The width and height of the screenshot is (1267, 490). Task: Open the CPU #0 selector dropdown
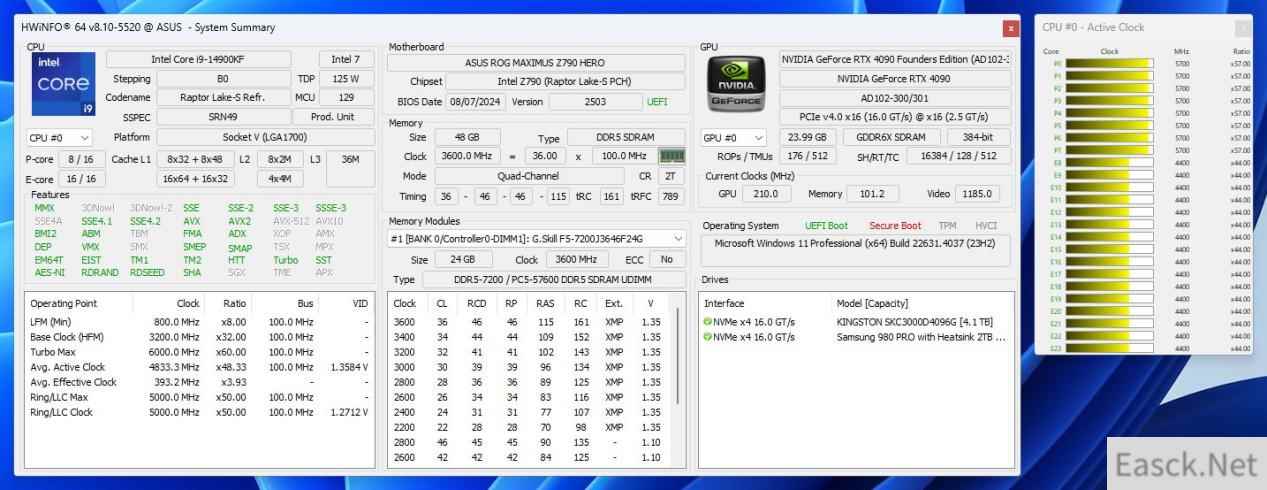[59, 137]
